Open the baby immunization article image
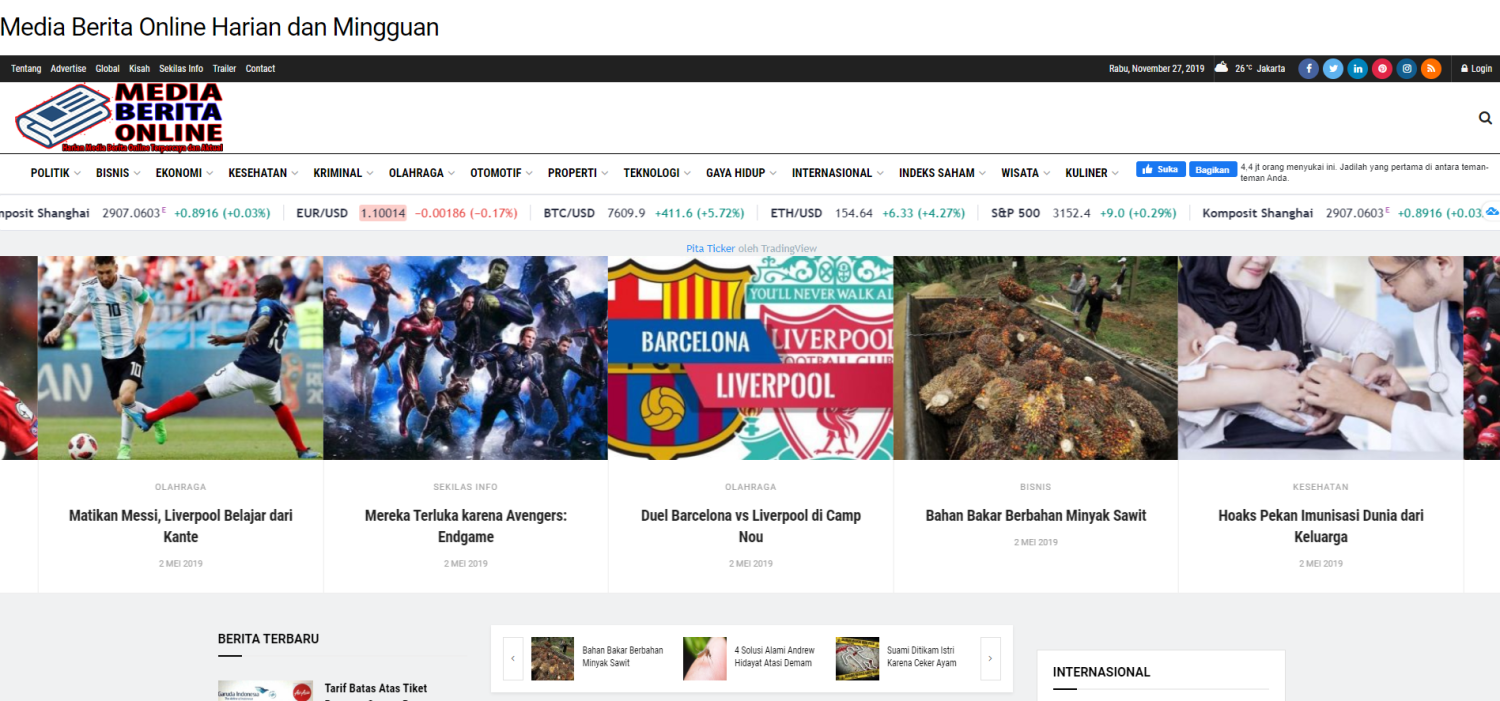This screenshot has width=1500, height=701. tap(1321, 358)
